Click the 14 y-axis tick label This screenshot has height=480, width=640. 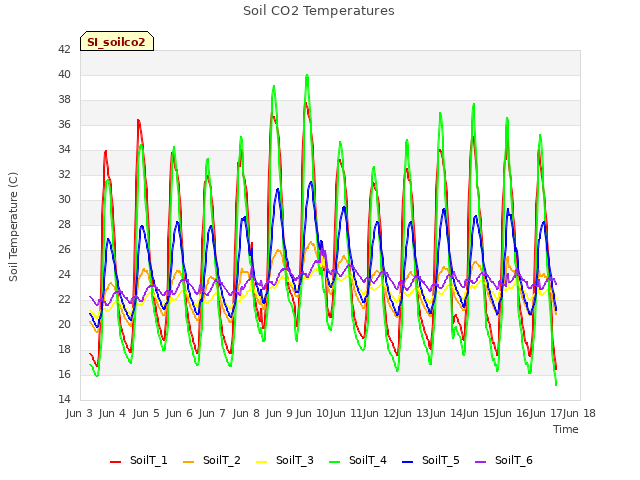(64, 399)
